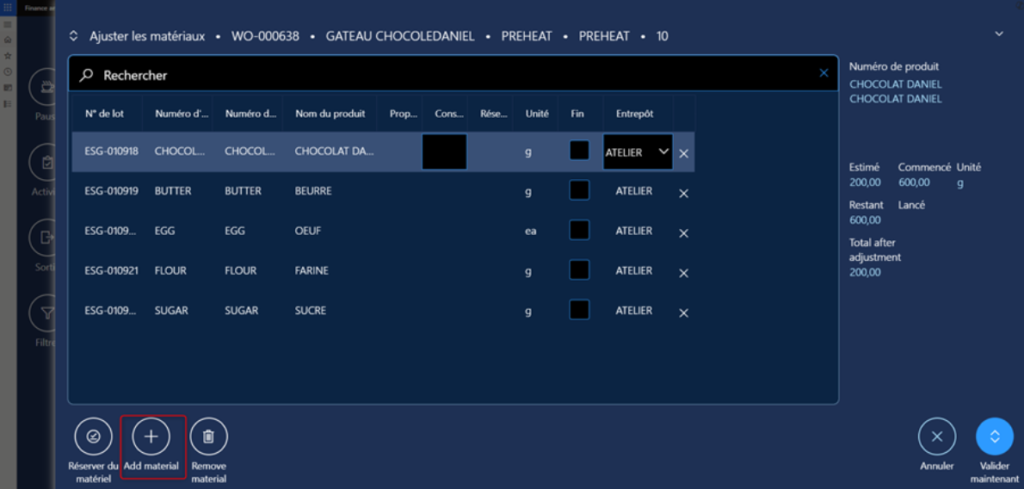Delete the EGG row with its X
This screenshot has height=489, width=1024.
[x=684, y=233]
